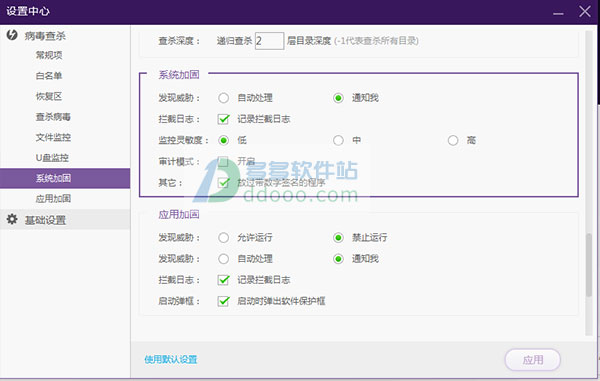Collapse the 病毒查杀 section

(x=65, y=36)
